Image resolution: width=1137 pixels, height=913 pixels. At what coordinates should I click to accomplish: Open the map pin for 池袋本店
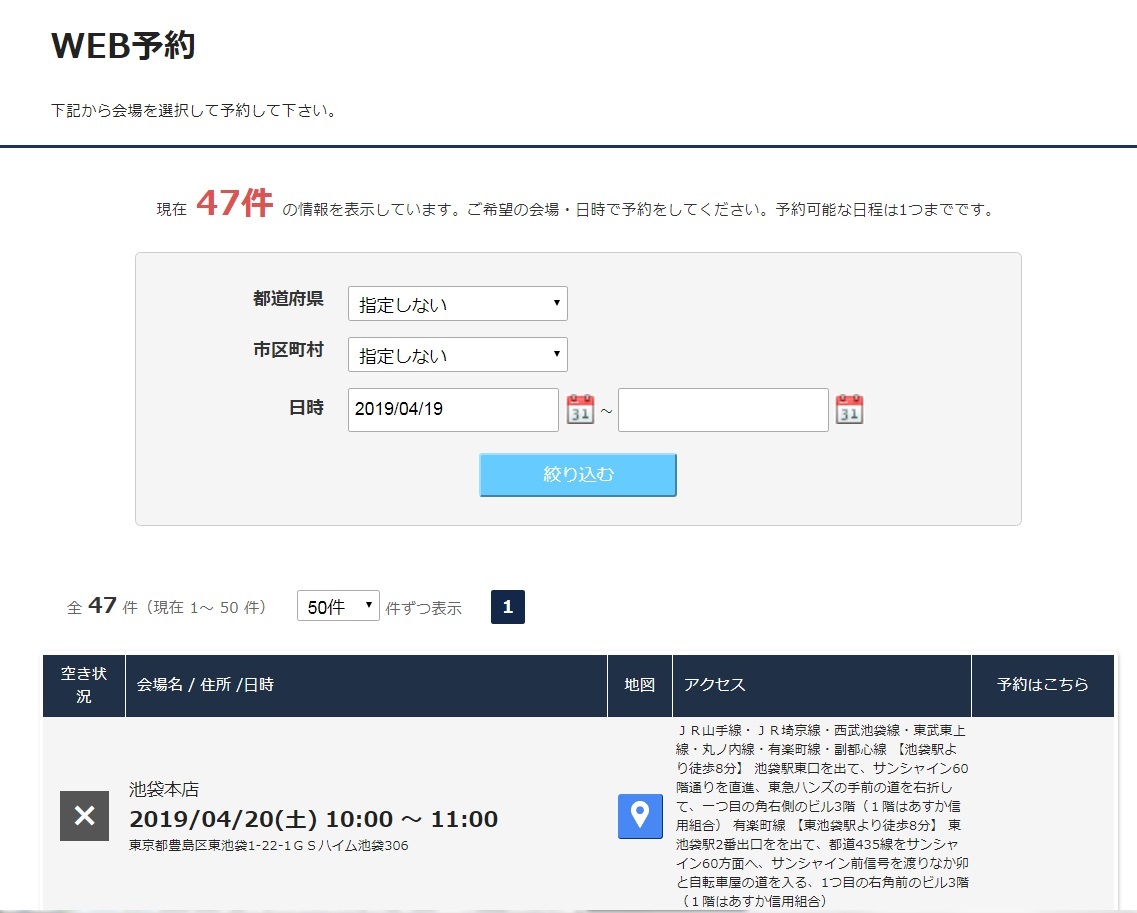[x=640, y=816]
